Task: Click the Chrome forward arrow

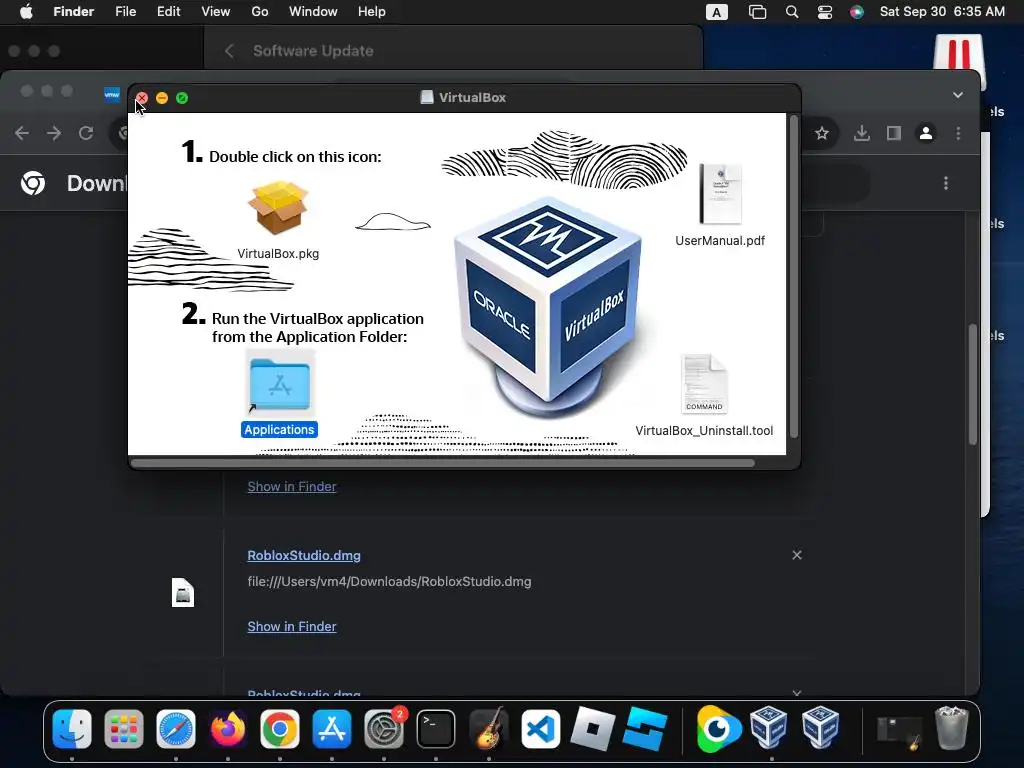Action: 54,133
